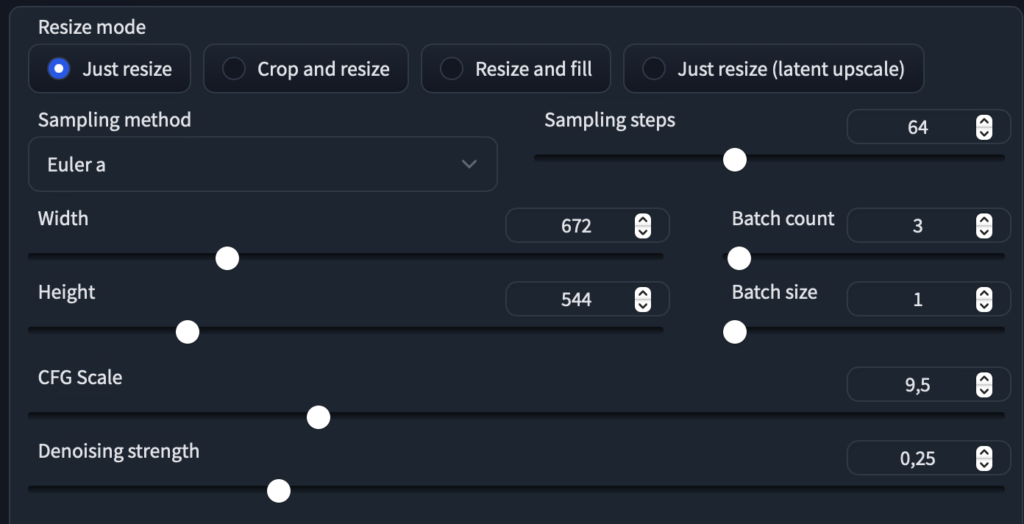Image resolution: width=1024 pixels, height=524 pixels.
Task: Click the Height input field showing 544
Action: coord(587,299)
